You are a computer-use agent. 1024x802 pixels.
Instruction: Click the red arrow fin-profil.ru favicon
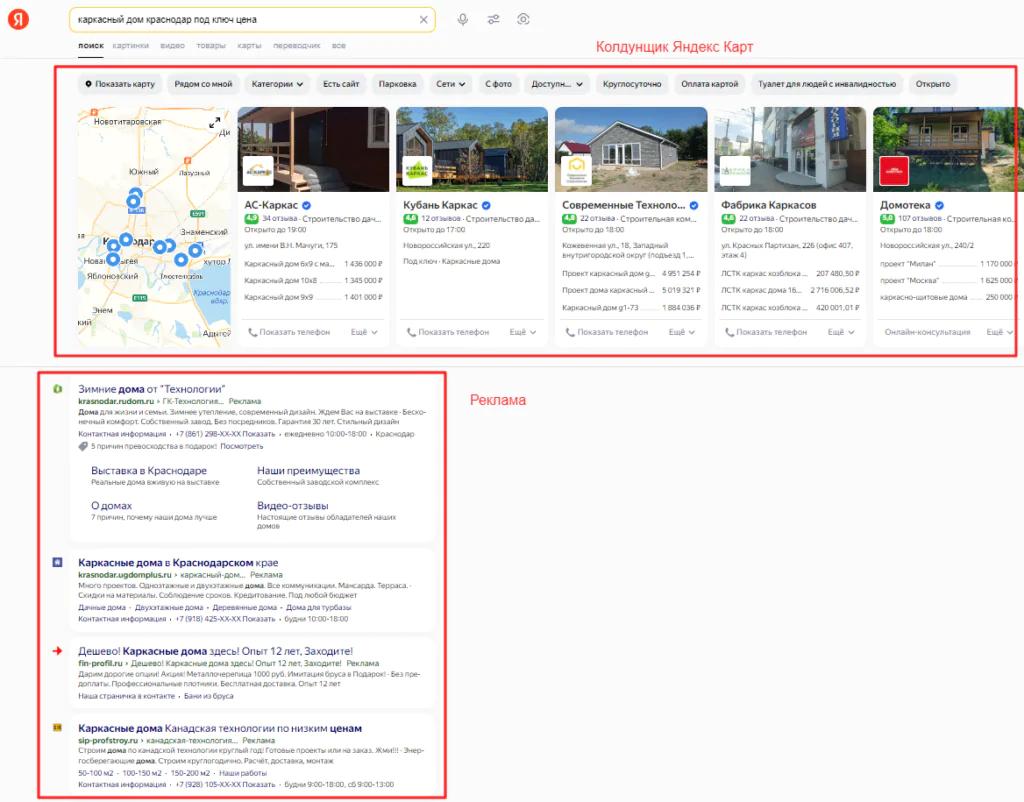(57, 650)
